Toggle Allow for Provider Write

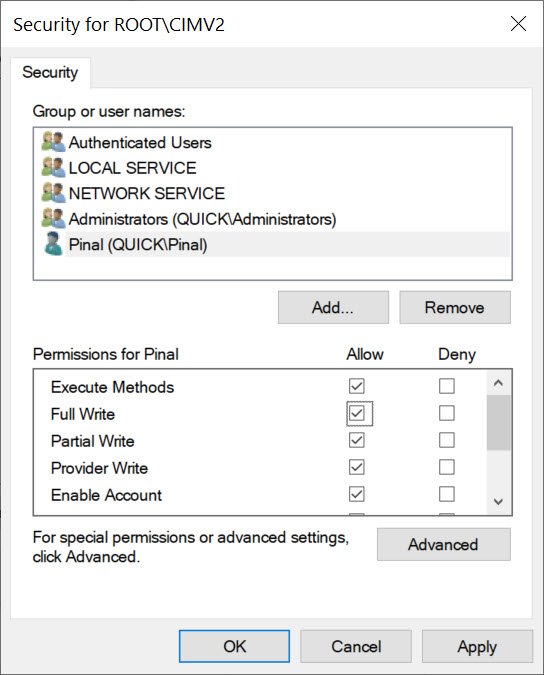pyautogui.click(x=357, y=467)
